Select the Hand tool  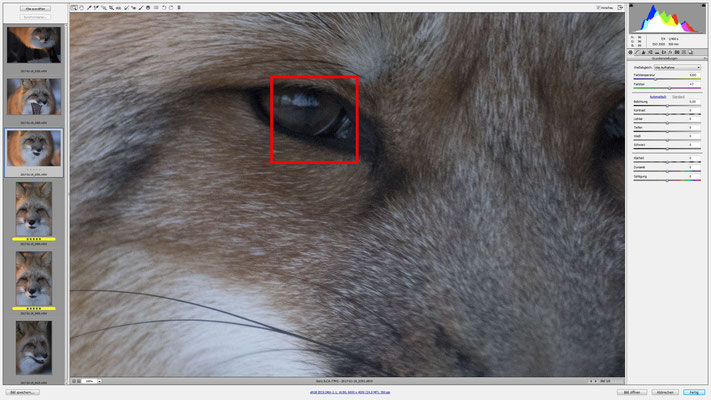click(x=82, y=8)
